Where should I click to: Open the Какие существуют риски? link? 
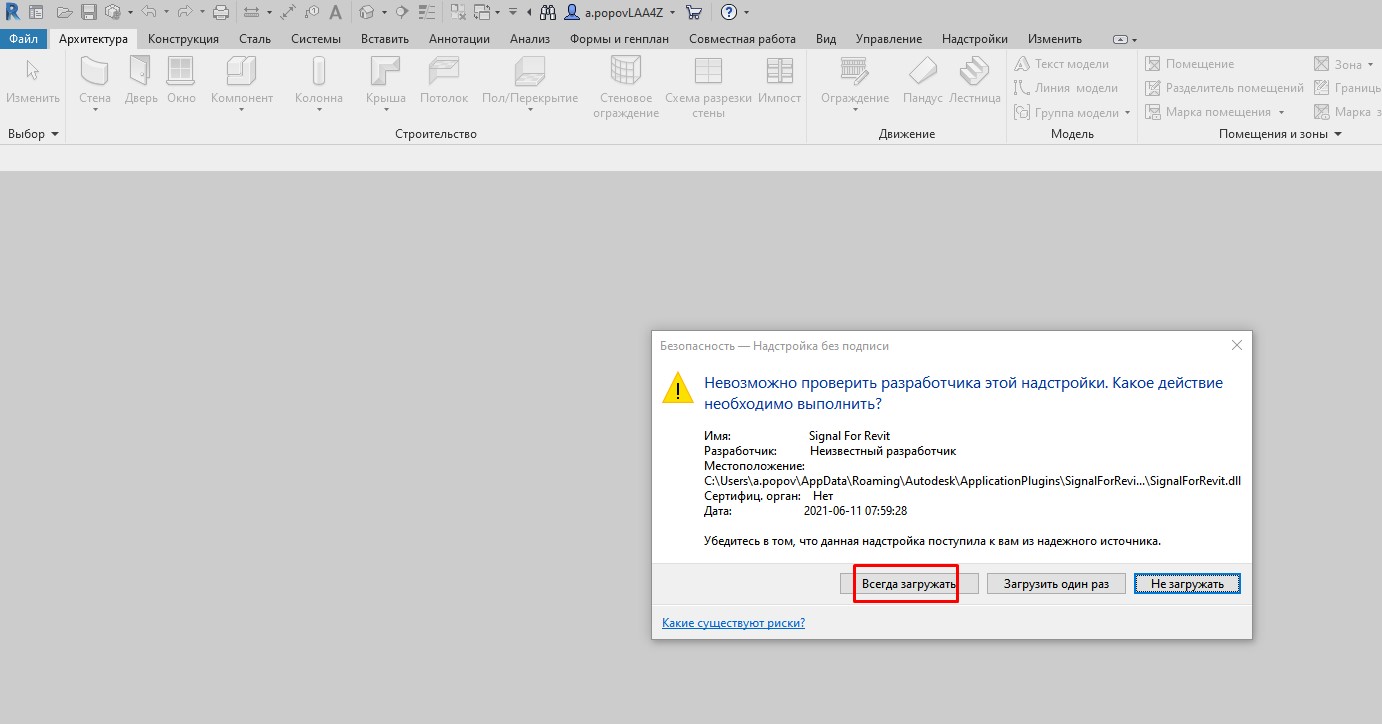733,623
